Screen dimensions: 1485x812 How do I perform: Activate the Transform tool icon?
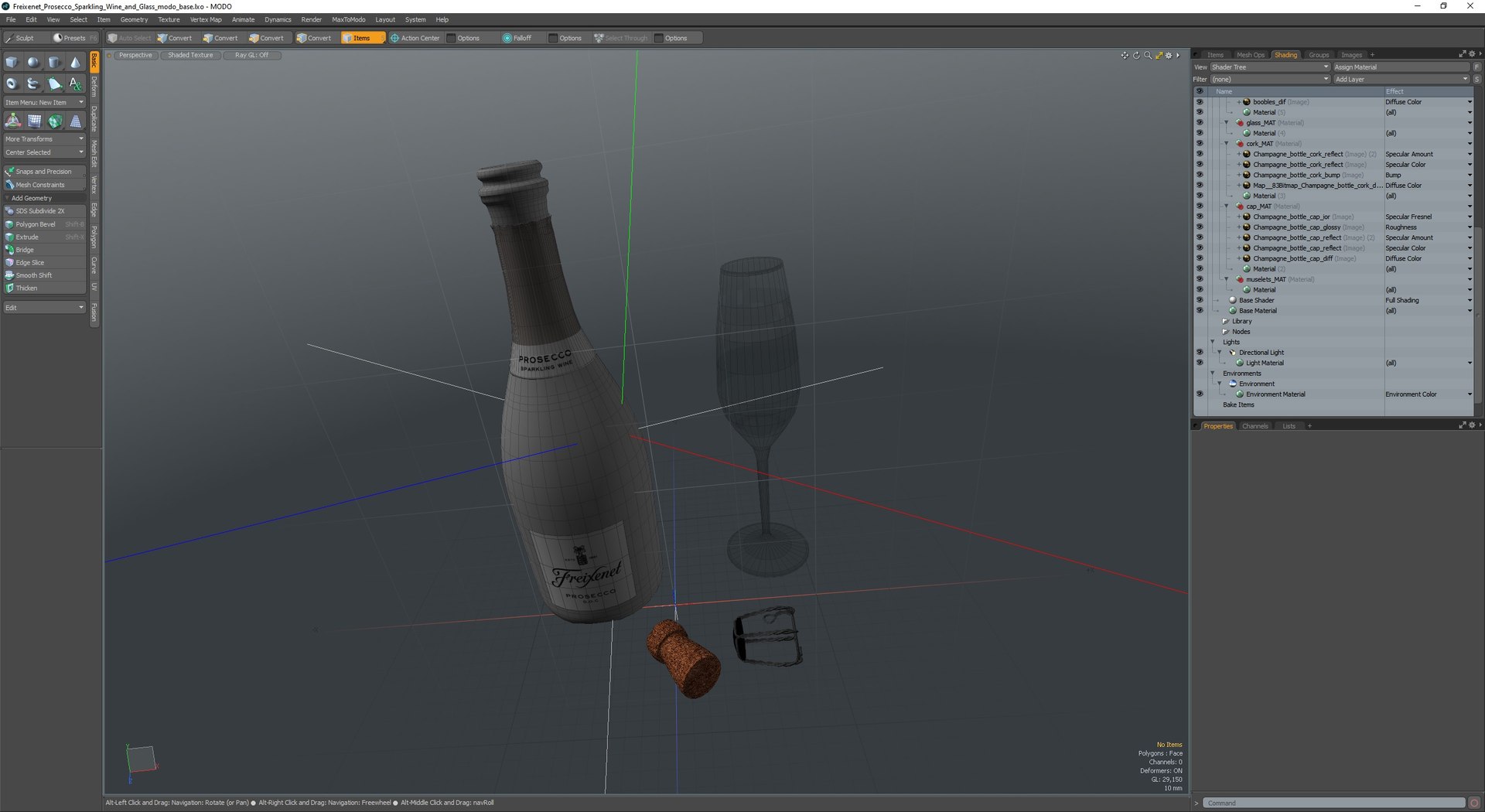click(13, 121)
